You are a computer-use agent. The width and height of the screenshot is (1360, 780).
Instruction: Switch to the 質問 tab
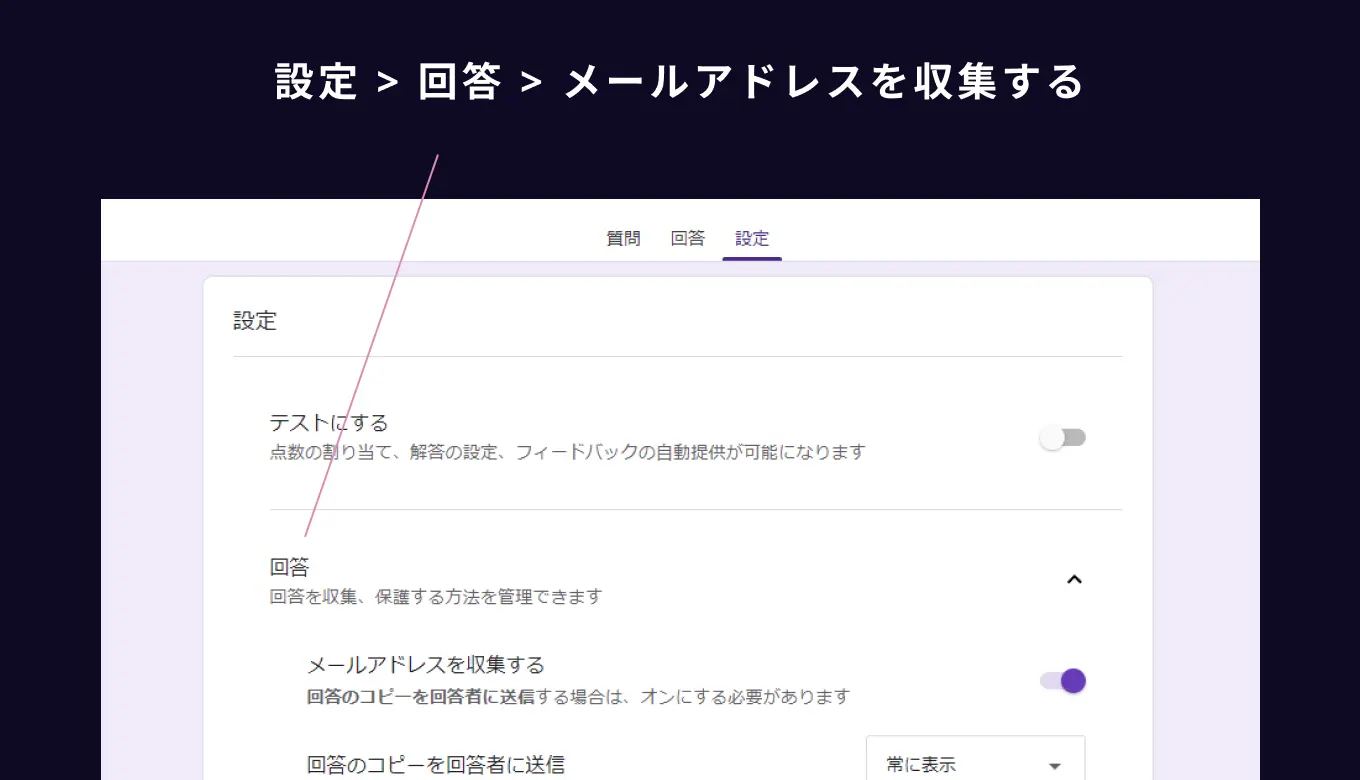tap(623, 238)
